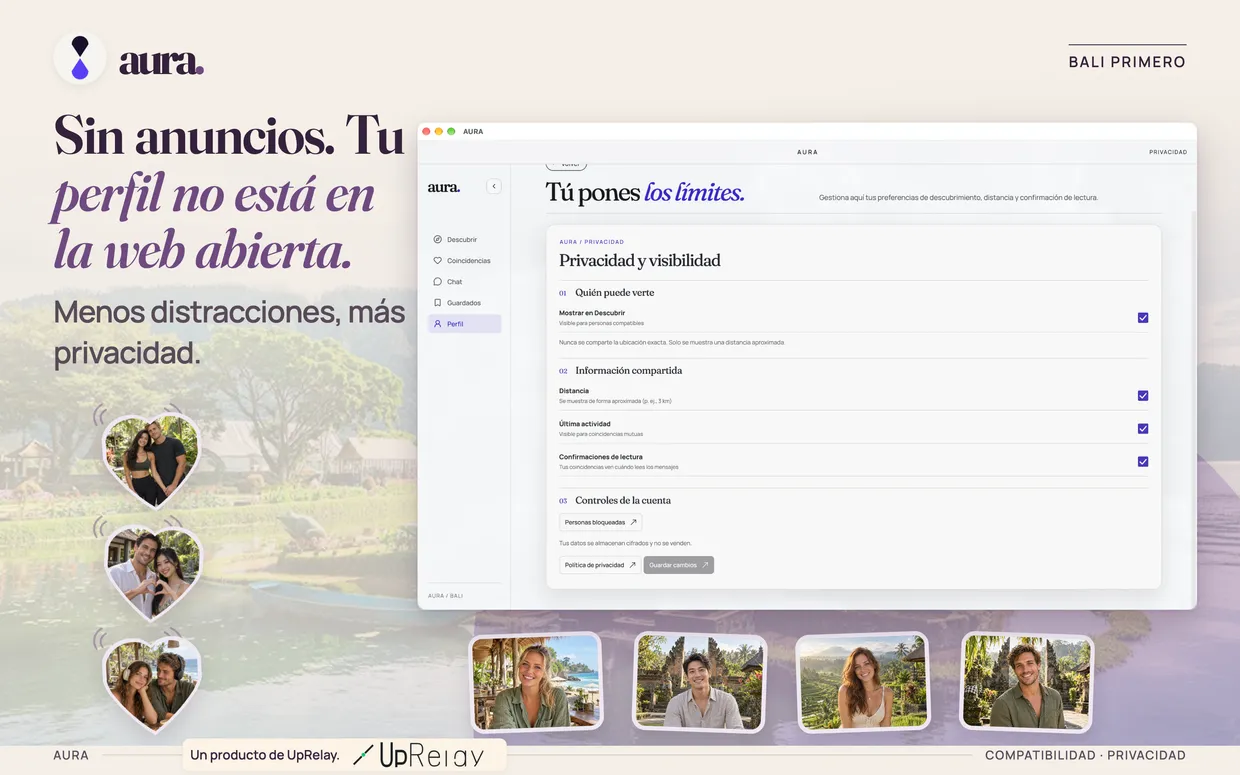Screen dimensions: 1240x775
Task: Click the PRIVACIDAD label in the top bar
Action: coord(1168,152)
